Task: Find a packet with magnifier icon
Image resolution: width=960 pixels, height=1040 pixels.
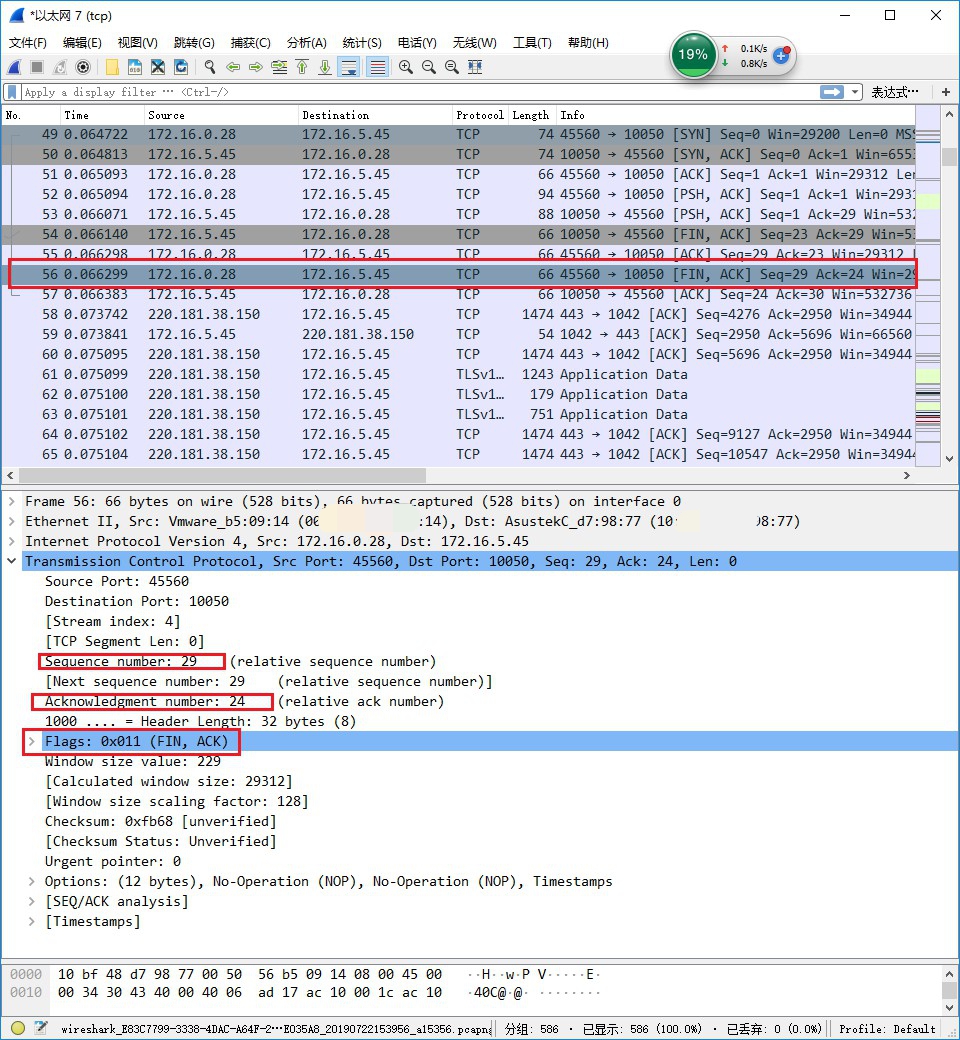Action: (x=210, y=67)
